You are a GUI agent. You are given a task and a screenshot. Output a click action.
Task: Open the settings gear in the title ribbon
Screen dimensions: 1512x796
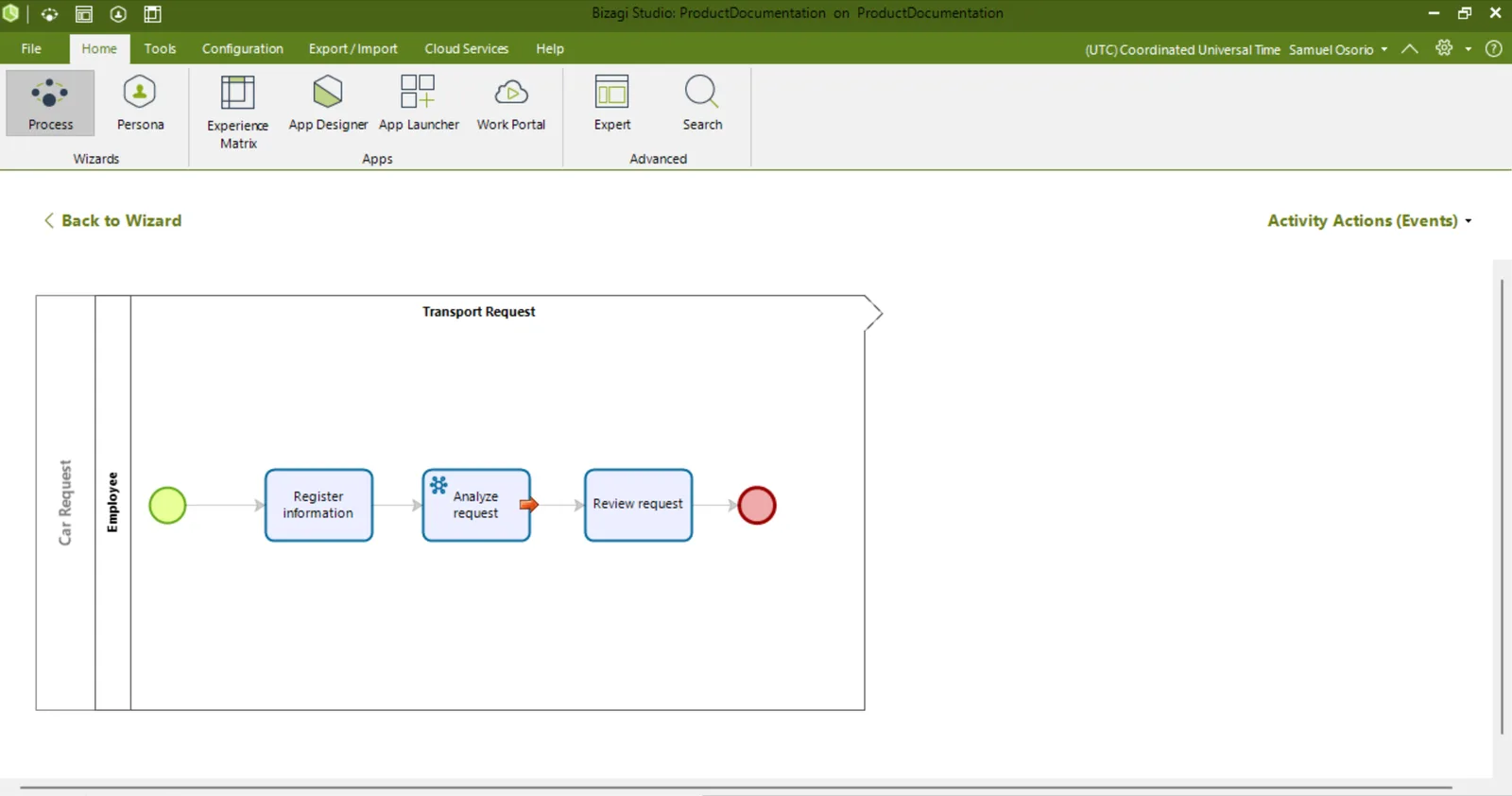coord(1444,48)
